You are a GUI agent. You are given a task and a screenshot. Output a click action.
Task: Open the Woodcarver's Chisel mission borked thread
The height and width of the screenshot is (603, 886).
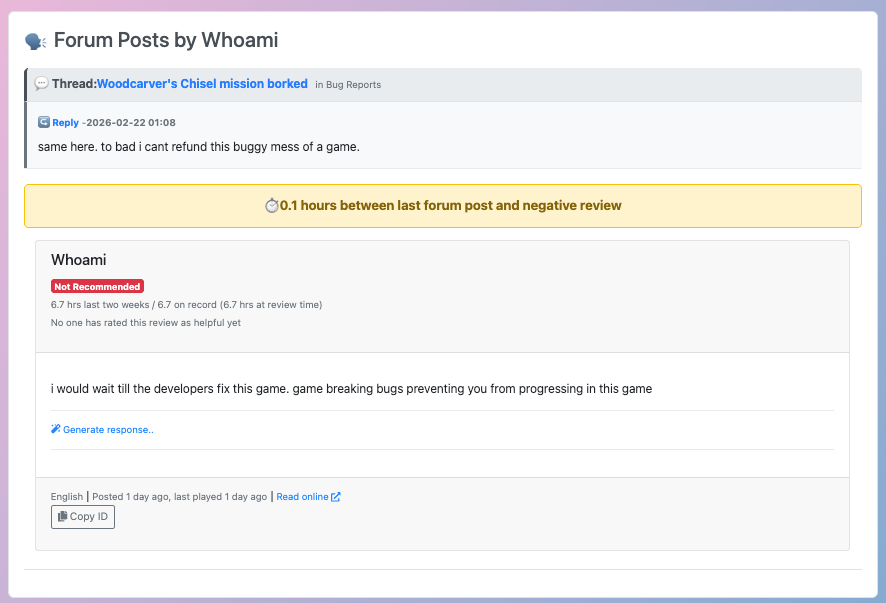pyautogui.click(x=202, y=84)
